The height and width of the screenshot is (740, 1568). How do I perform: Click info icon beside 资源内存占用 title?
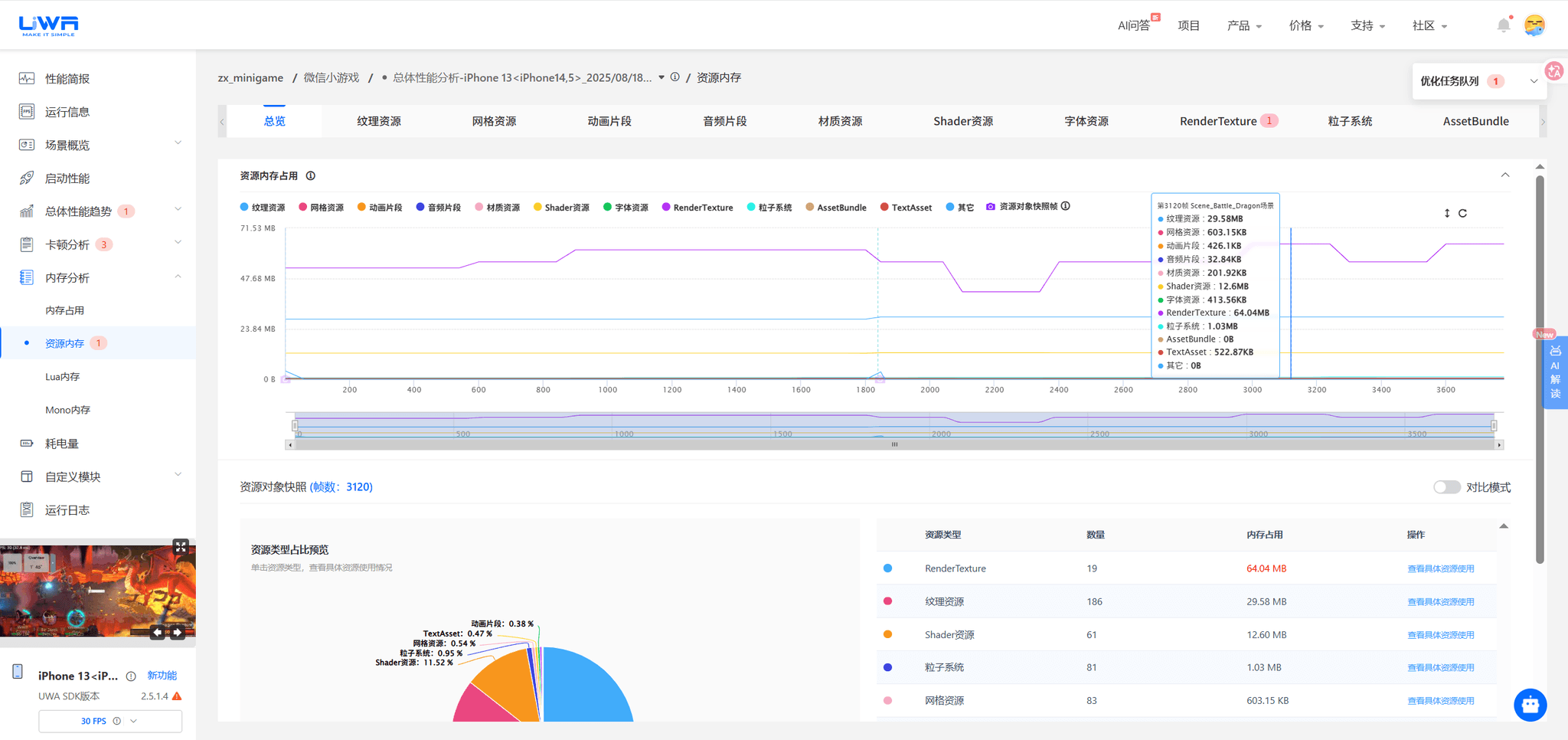pos(311,176)
